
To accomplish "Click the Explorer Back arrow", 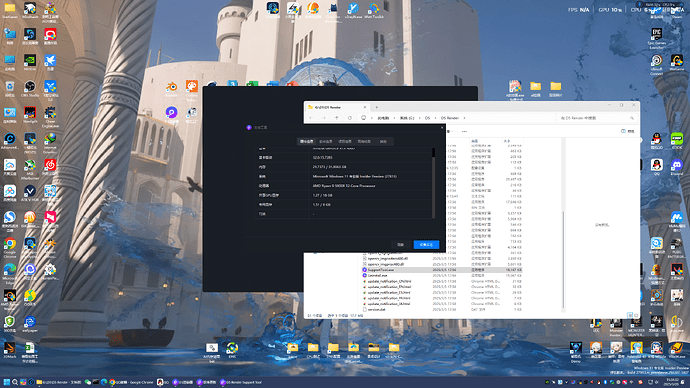I will pyautogui.click(x=311, y=118).
